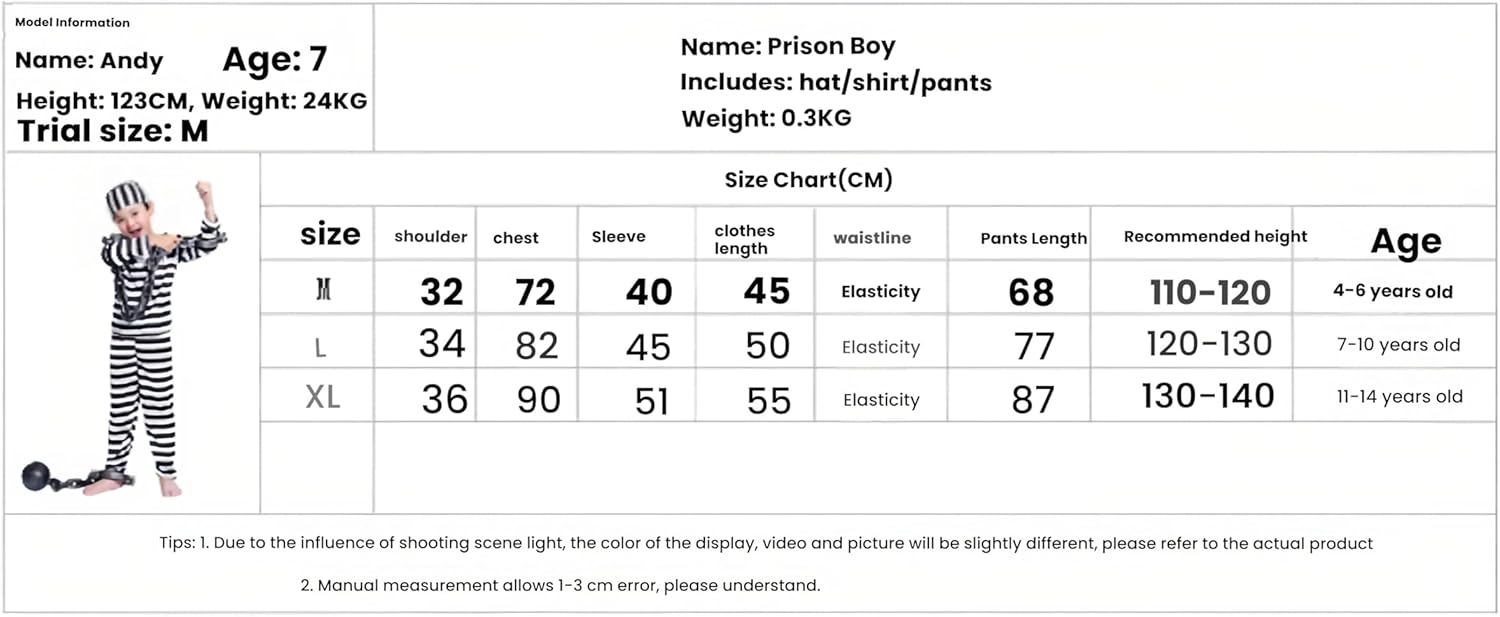The image size is (1500, 617).
Task: Click the "110-120" recommended height cell
Action: click(x=1210, y=292)
